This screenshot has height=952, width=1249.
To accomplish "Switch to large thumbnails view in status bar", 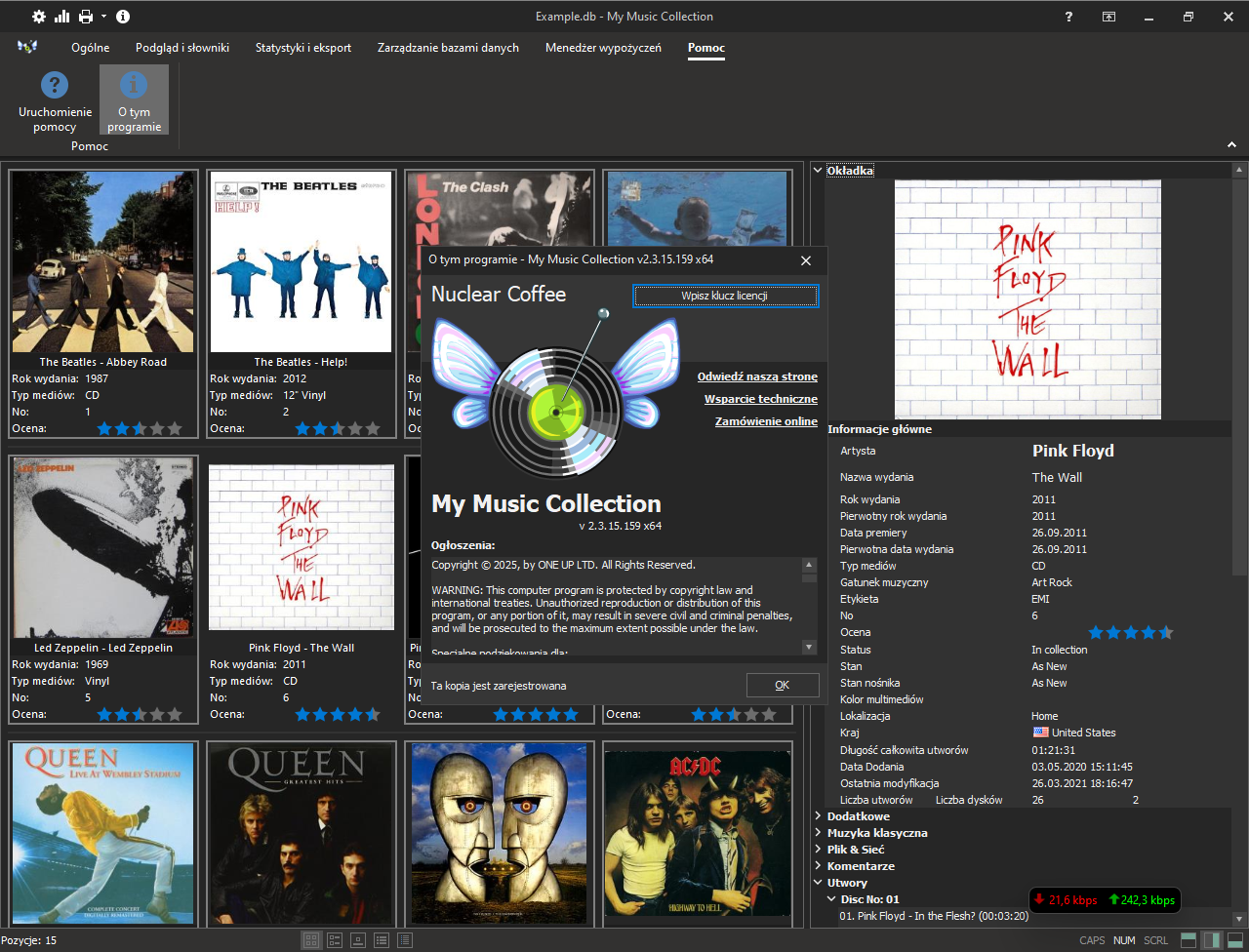I will click(x=311, y=940).
